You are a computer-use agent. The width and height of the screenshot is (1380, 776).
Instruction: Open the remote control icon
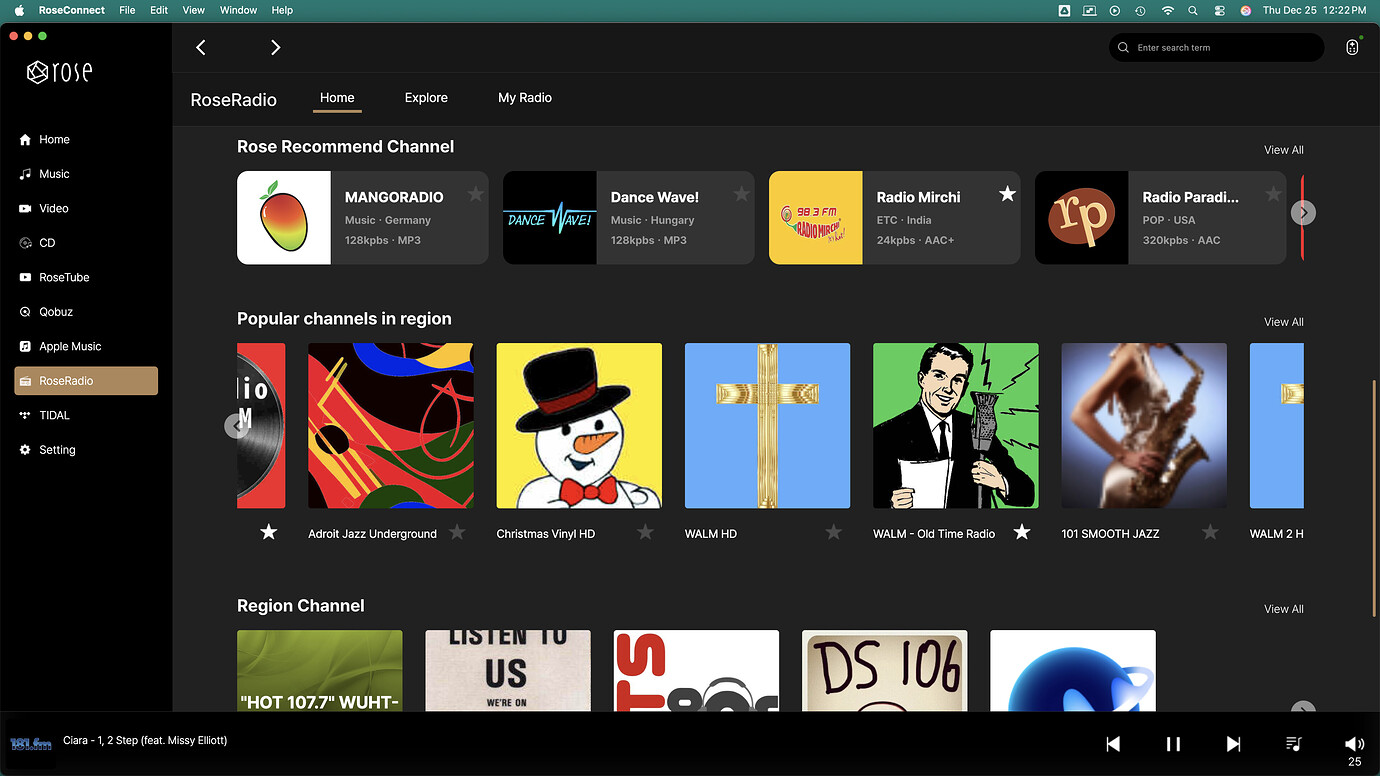click(x=1352, y=47)
